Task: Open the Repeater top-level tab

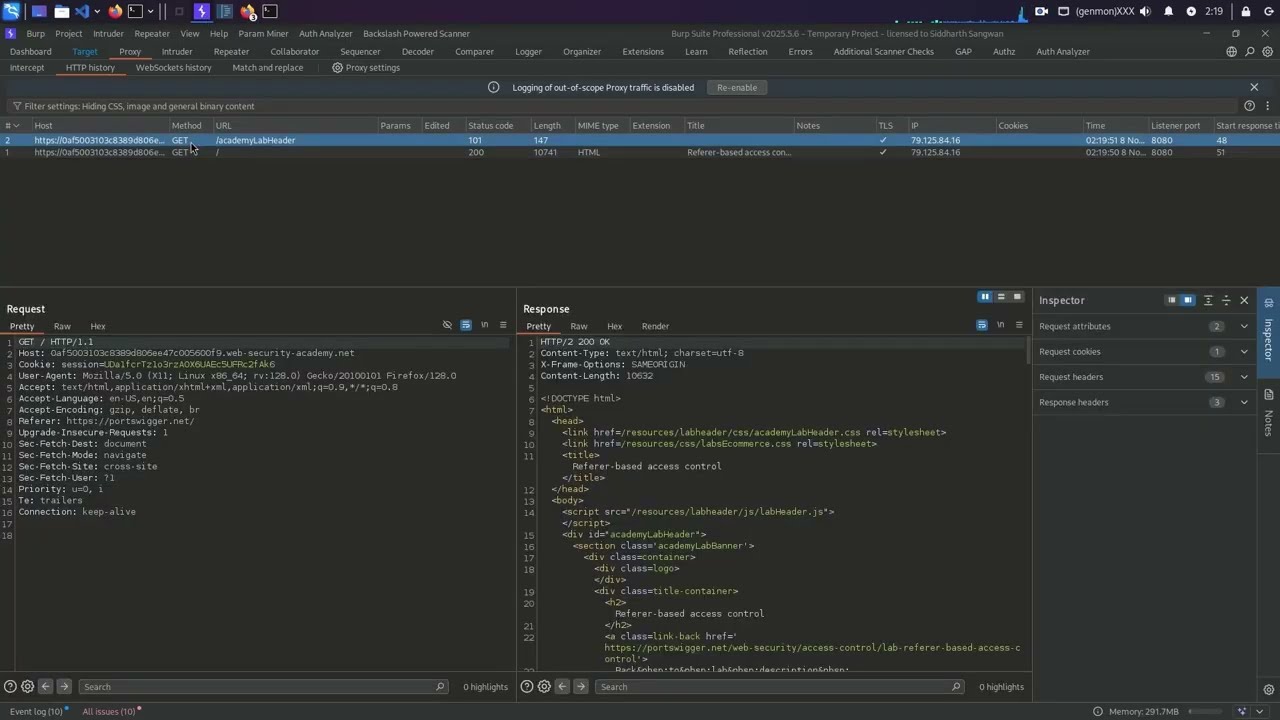Action: tap(231, 52)
